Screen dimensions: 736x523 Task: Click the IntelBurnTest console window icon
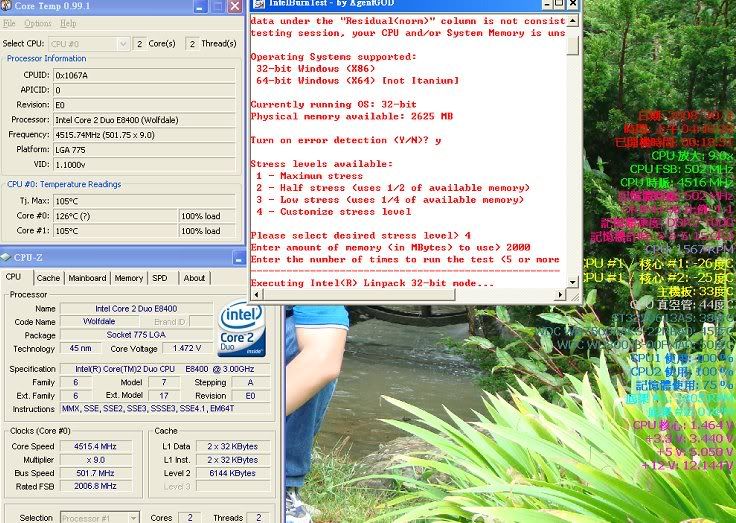(256, 4)
